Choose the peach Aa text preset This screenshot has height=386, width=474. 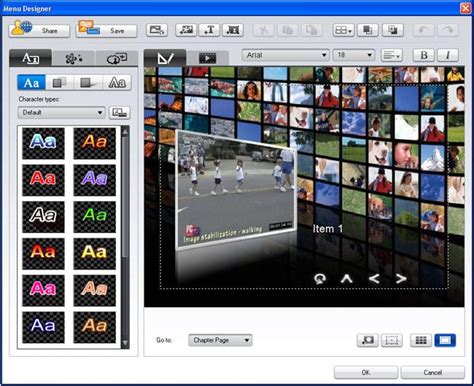point(95,290)
